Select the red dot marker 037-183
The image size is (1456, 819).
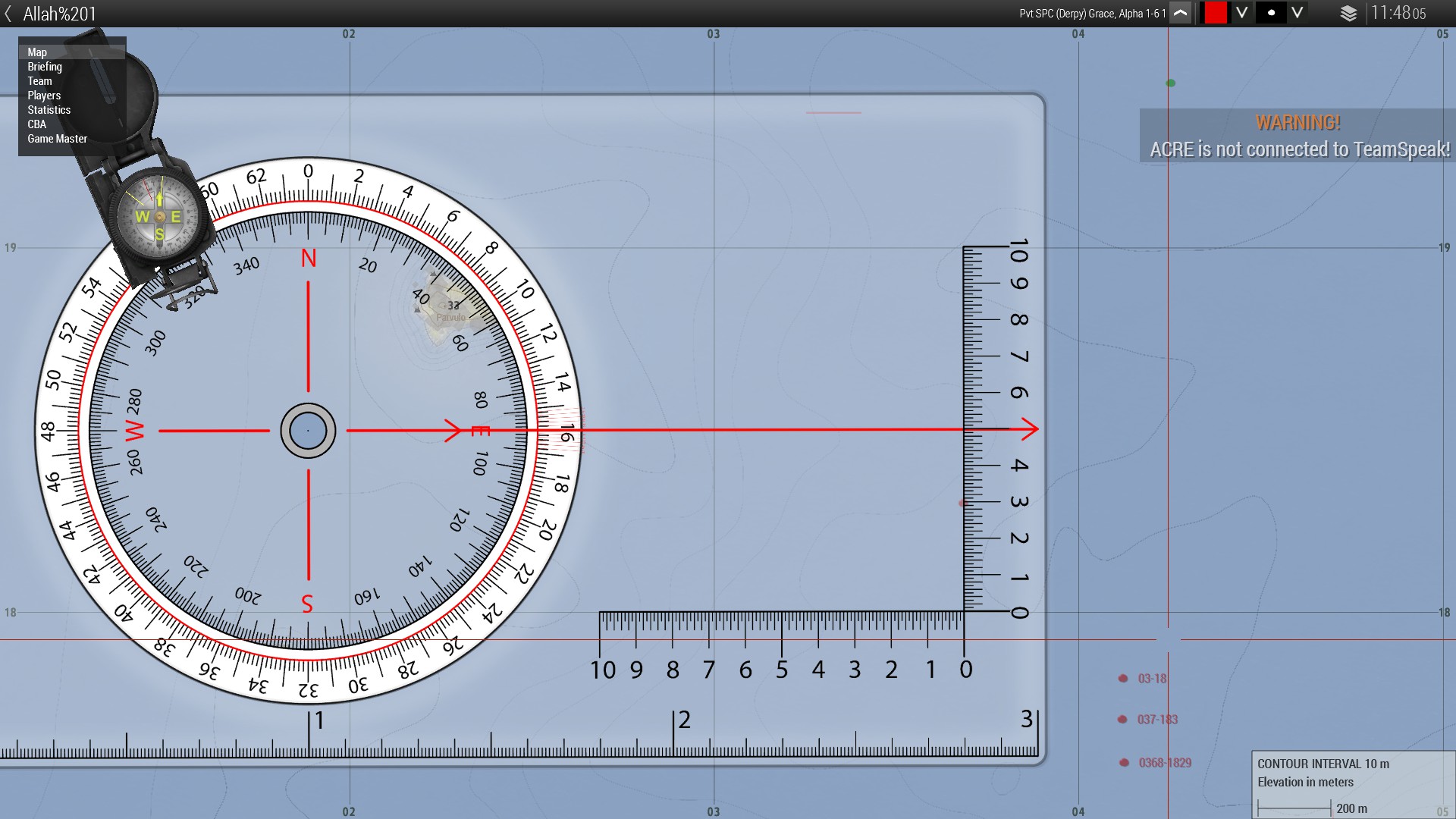[x=1123, y=720]
